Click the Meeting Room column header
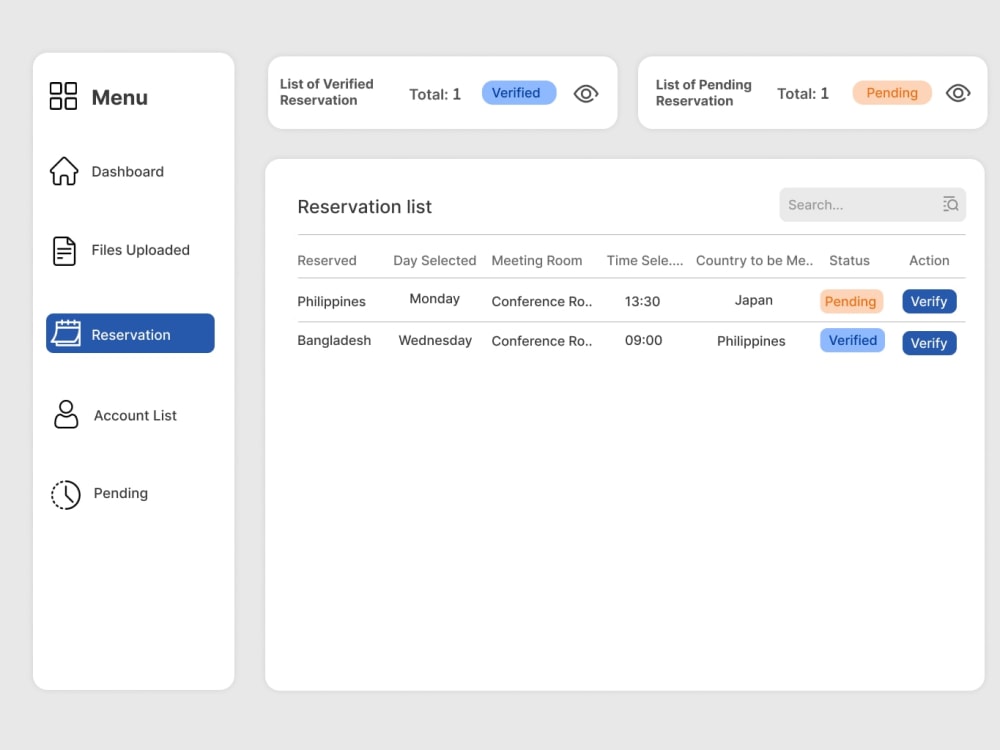1000x750 pixels. 536,260
